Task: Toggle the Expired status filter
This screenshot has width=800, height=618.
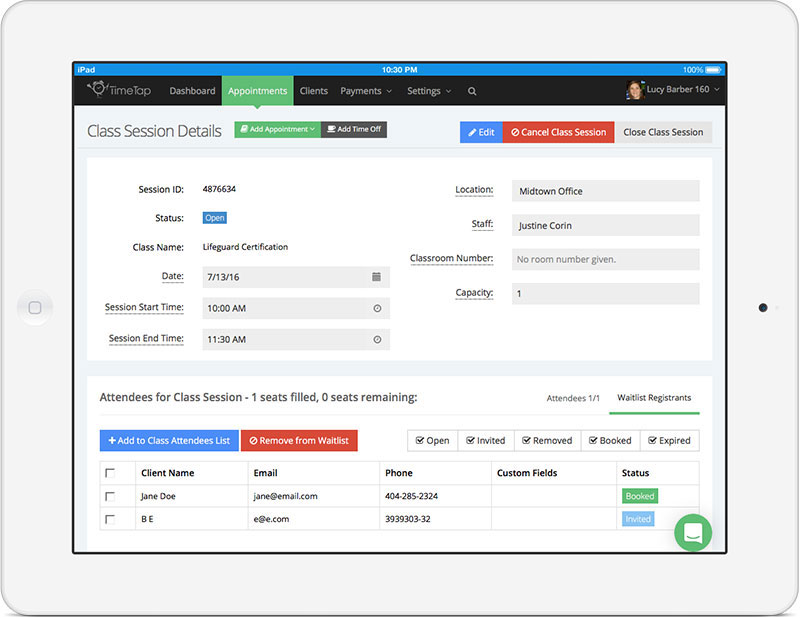Action: click(x=669, y=440)
